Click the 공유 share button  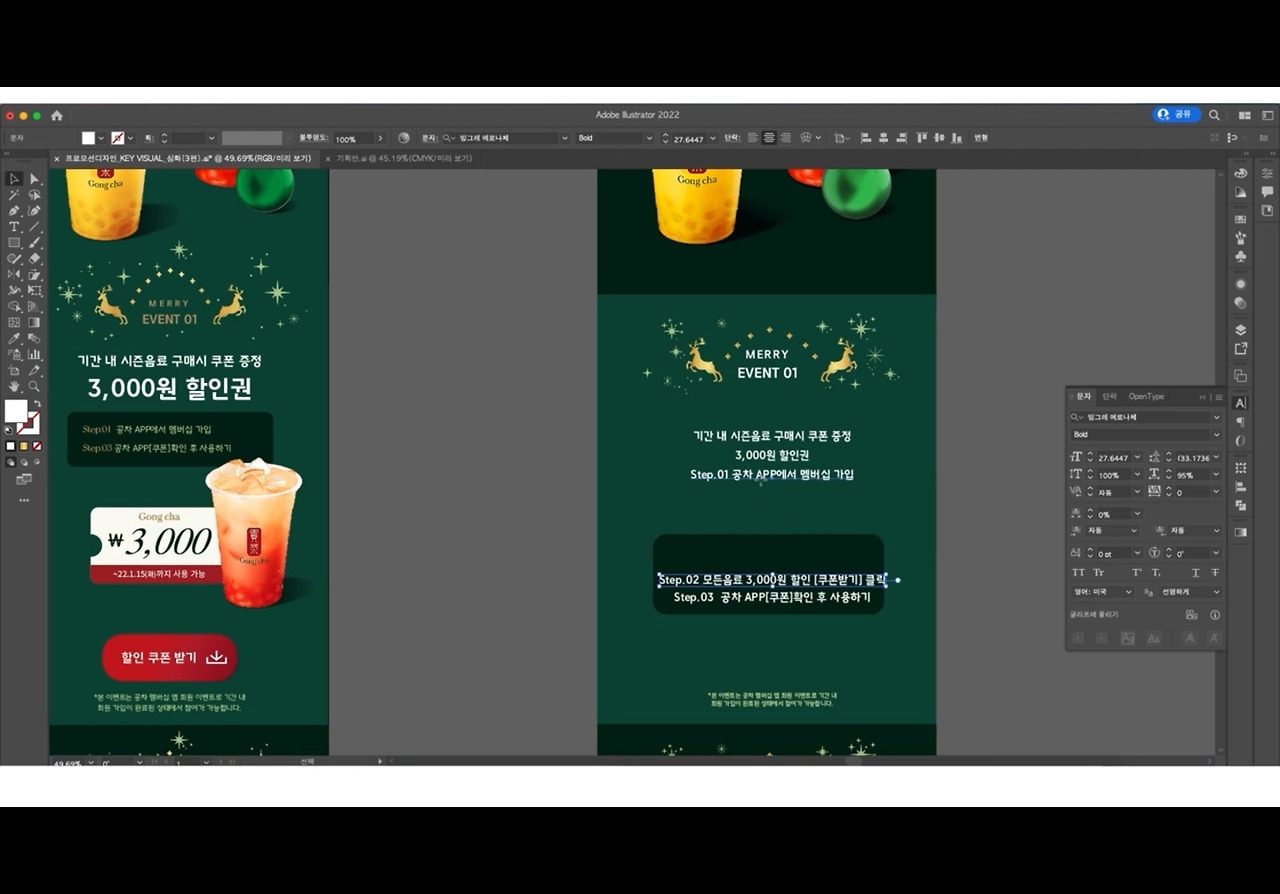[1176, 115]
